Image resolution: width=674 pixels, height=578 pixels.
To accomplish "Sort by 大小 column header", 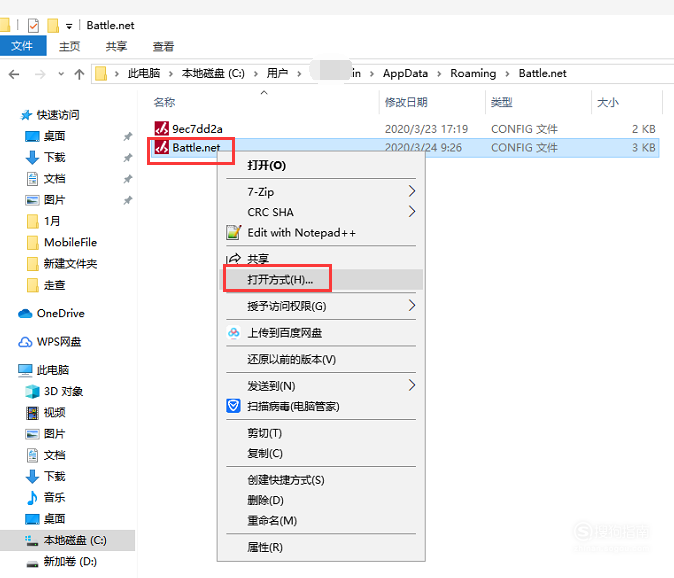I will click(x=608, y=102).
